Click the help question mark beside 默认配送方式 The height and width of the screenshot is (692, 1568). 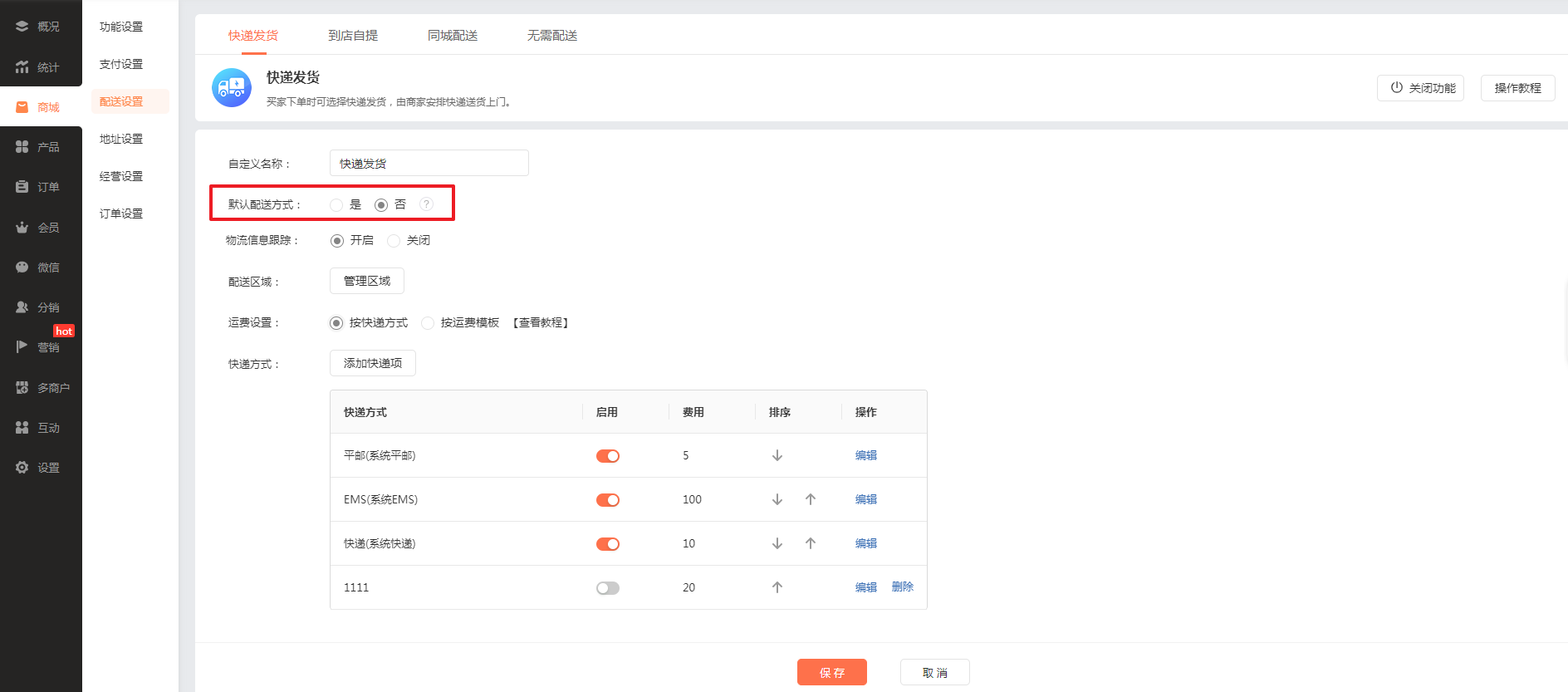[426, 204]
